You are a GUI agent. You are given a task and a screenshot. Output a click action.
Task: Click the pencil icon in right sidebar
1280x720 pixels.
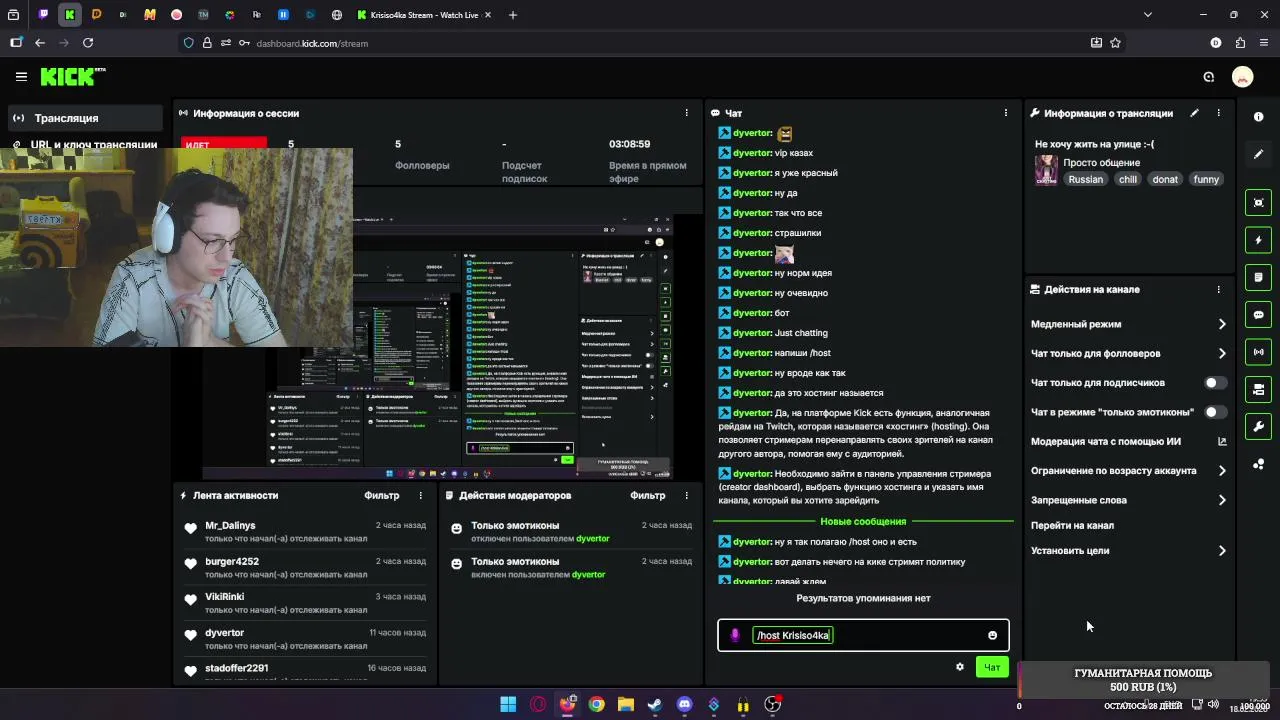[x=1259, y=155]
